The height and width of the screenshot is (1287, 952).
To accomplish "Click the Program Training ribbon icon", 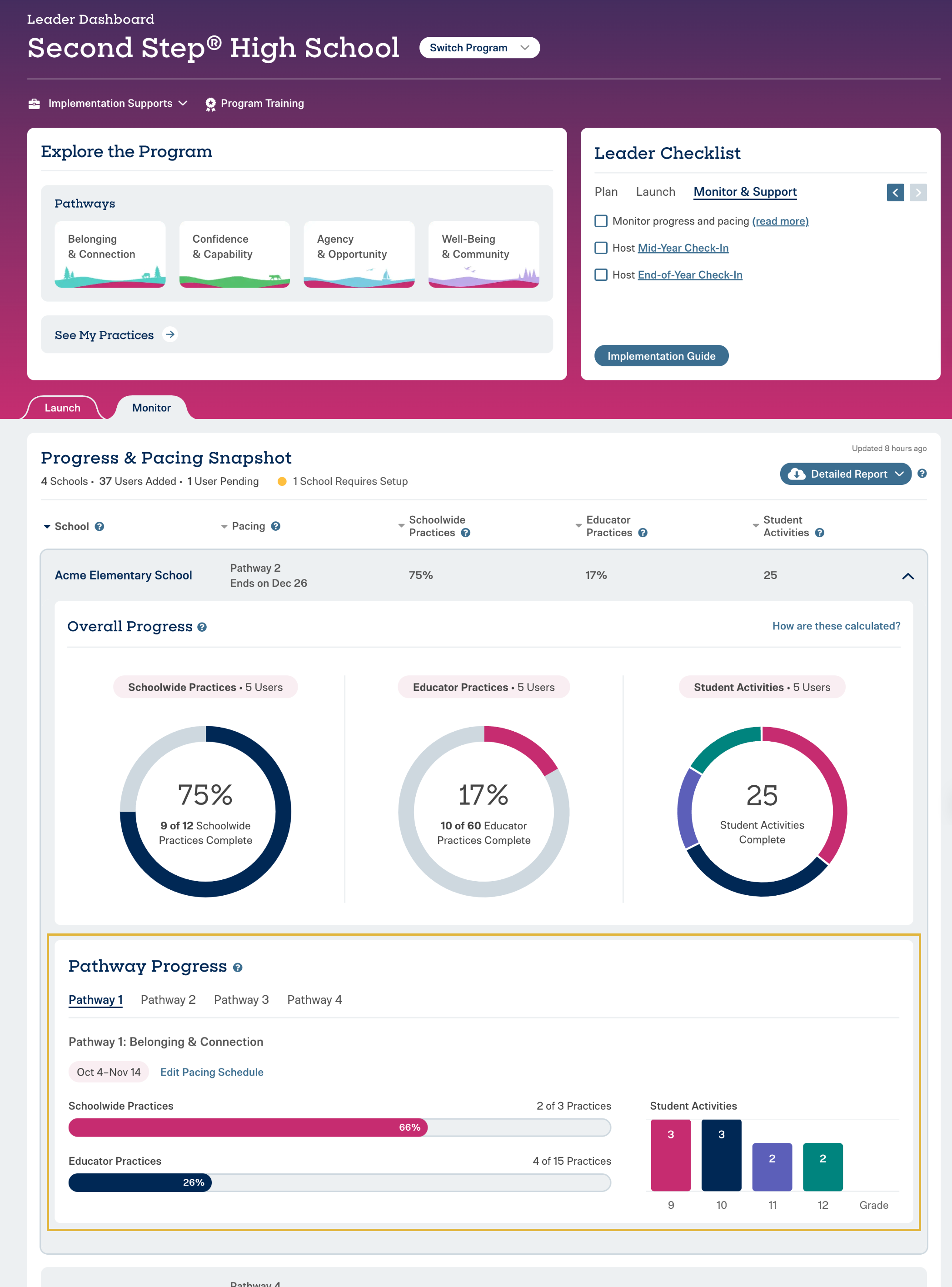I will point(210,104).
